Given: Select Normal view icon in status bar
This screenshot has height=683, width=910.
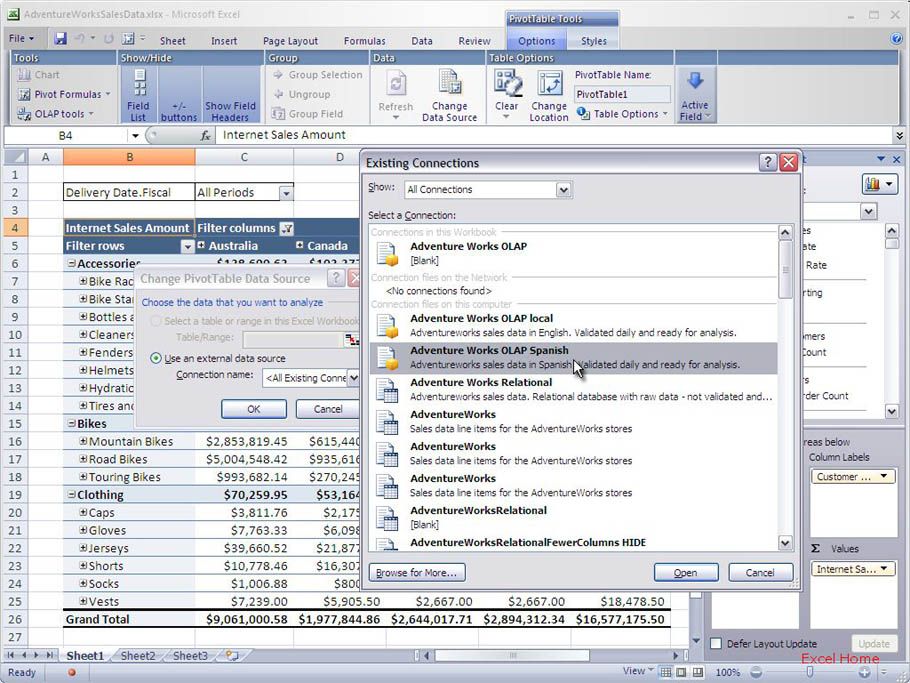Looking at the screenshot, I should [x=666, y=672].
